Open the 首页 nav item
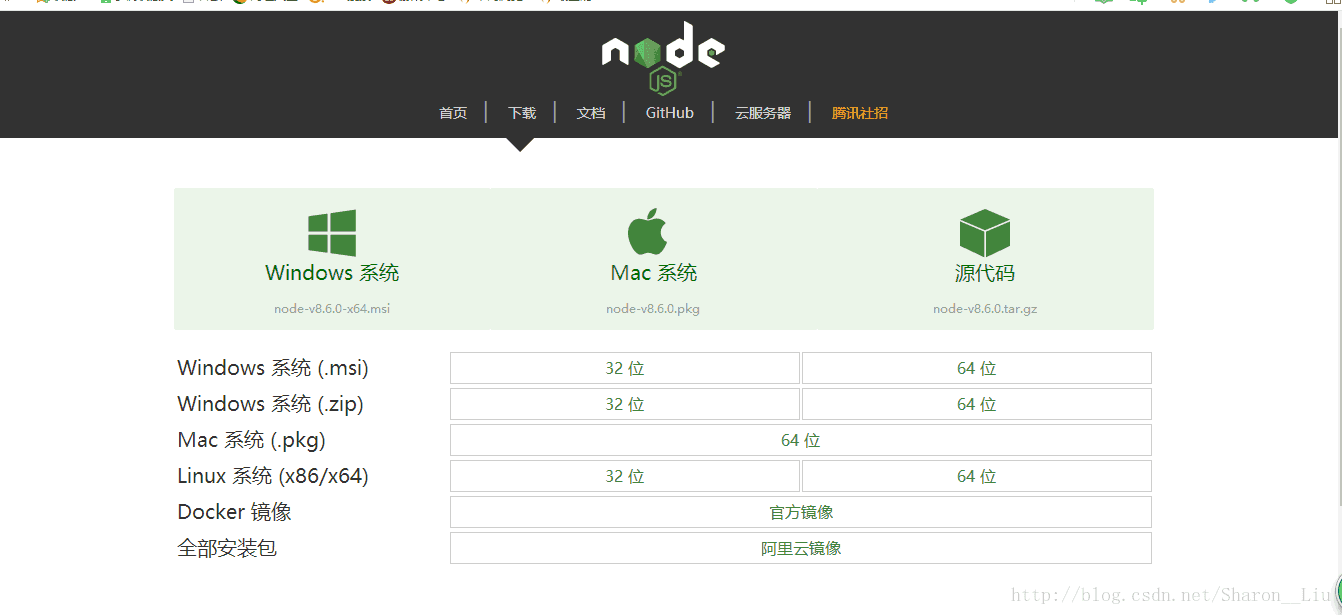The height and width of the screenshot is (615, 1342). coord(453,113)
